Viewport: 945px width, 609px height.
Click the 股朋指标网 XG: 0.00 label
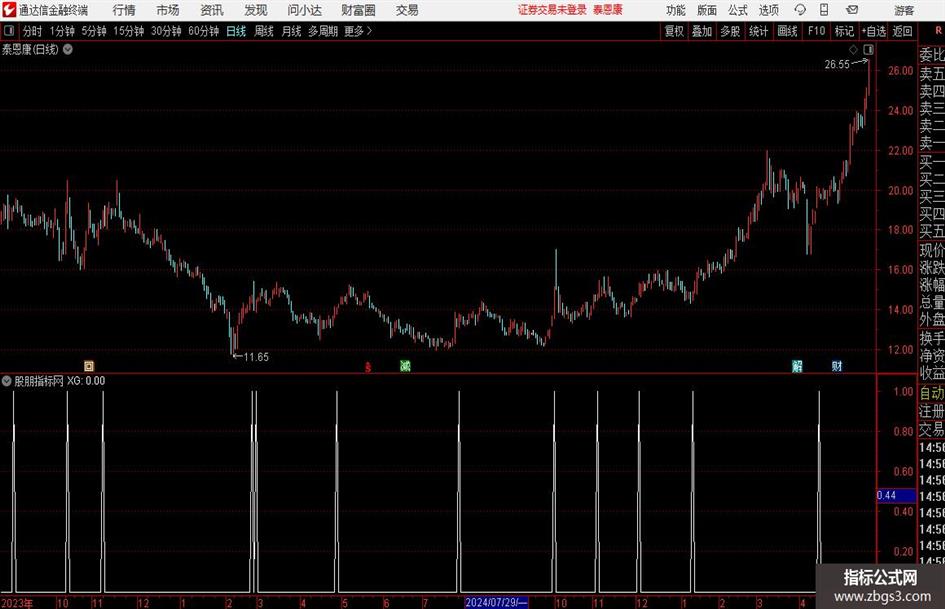pos(60,381)
